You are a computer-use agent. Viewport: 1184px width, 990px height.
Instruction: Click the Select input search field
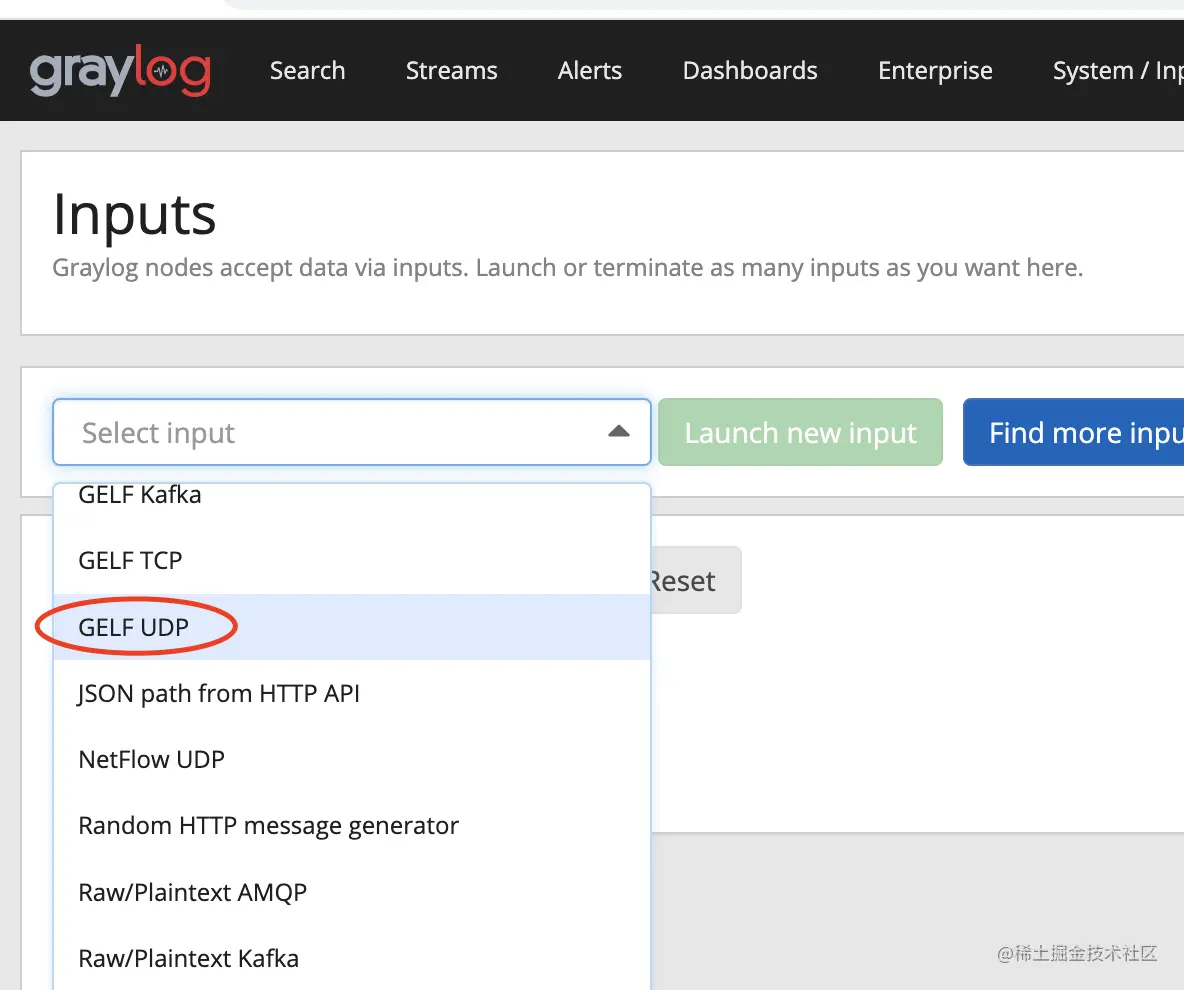click(x=330, y=433)
